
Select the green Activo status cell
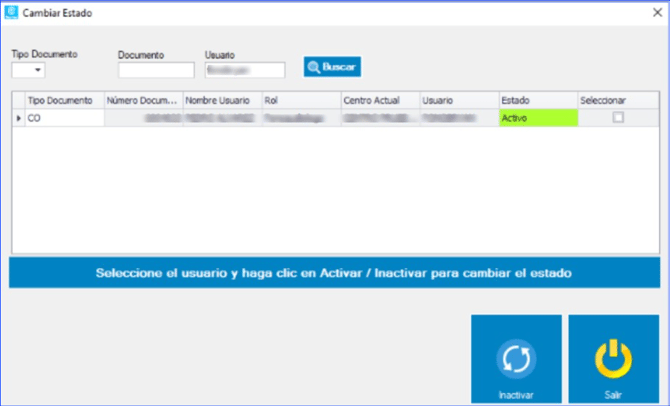pyautogui.click(x=537, y=118)
